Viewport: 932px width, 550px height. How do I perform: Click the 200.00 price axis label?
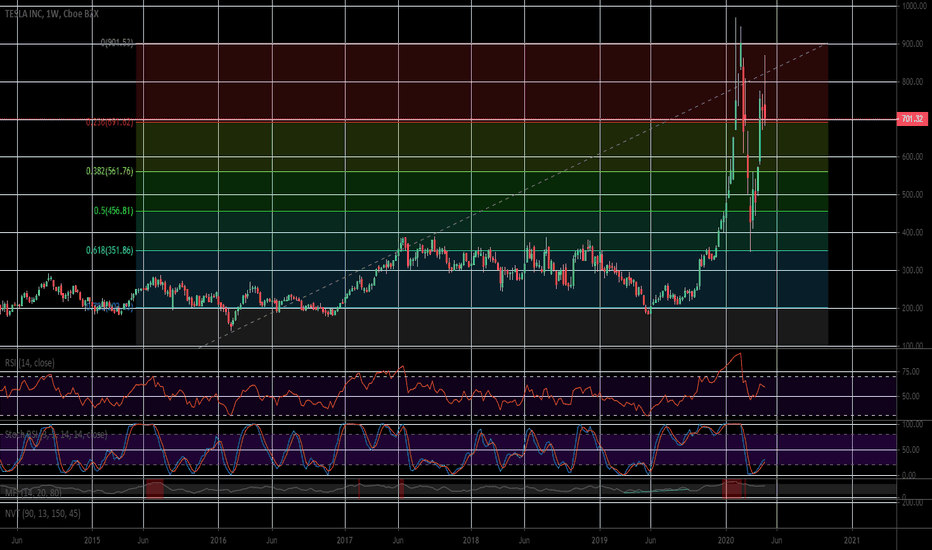pos(914,308)
